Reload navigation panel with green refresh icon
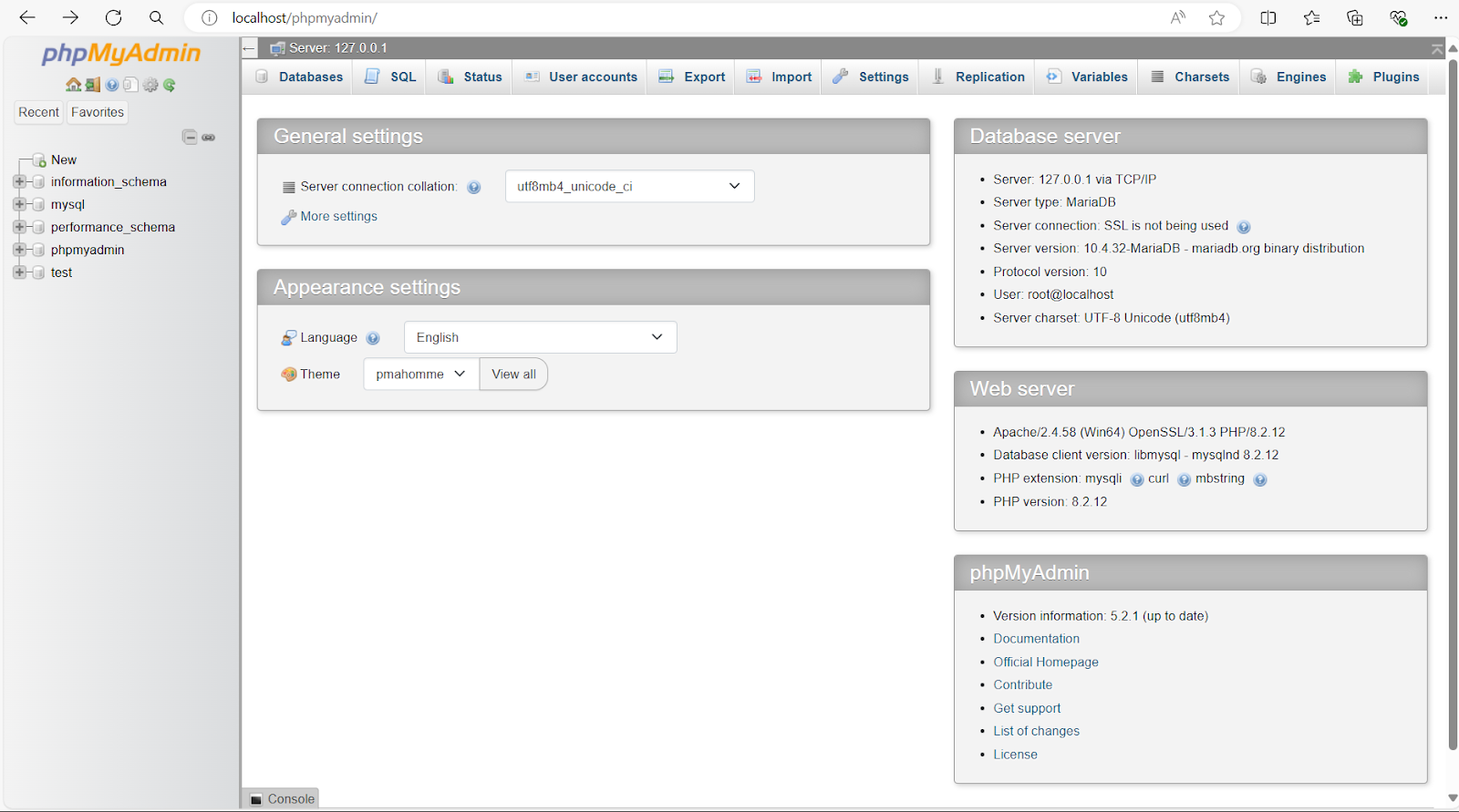Viewport: 1459px width, 812px height. click(x=170, y=85)
